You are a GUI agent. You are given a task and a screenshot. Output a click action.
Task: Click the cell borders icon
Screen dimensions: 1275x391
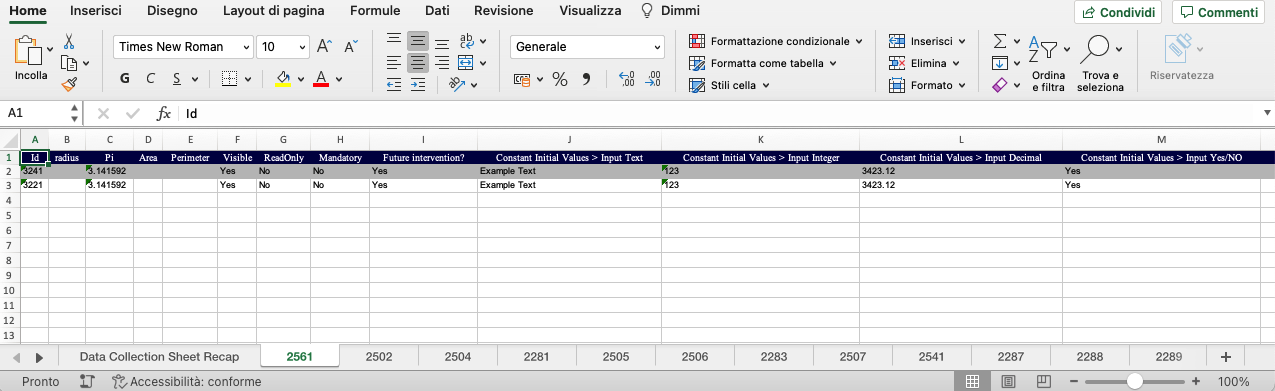[x=229, y=79]
